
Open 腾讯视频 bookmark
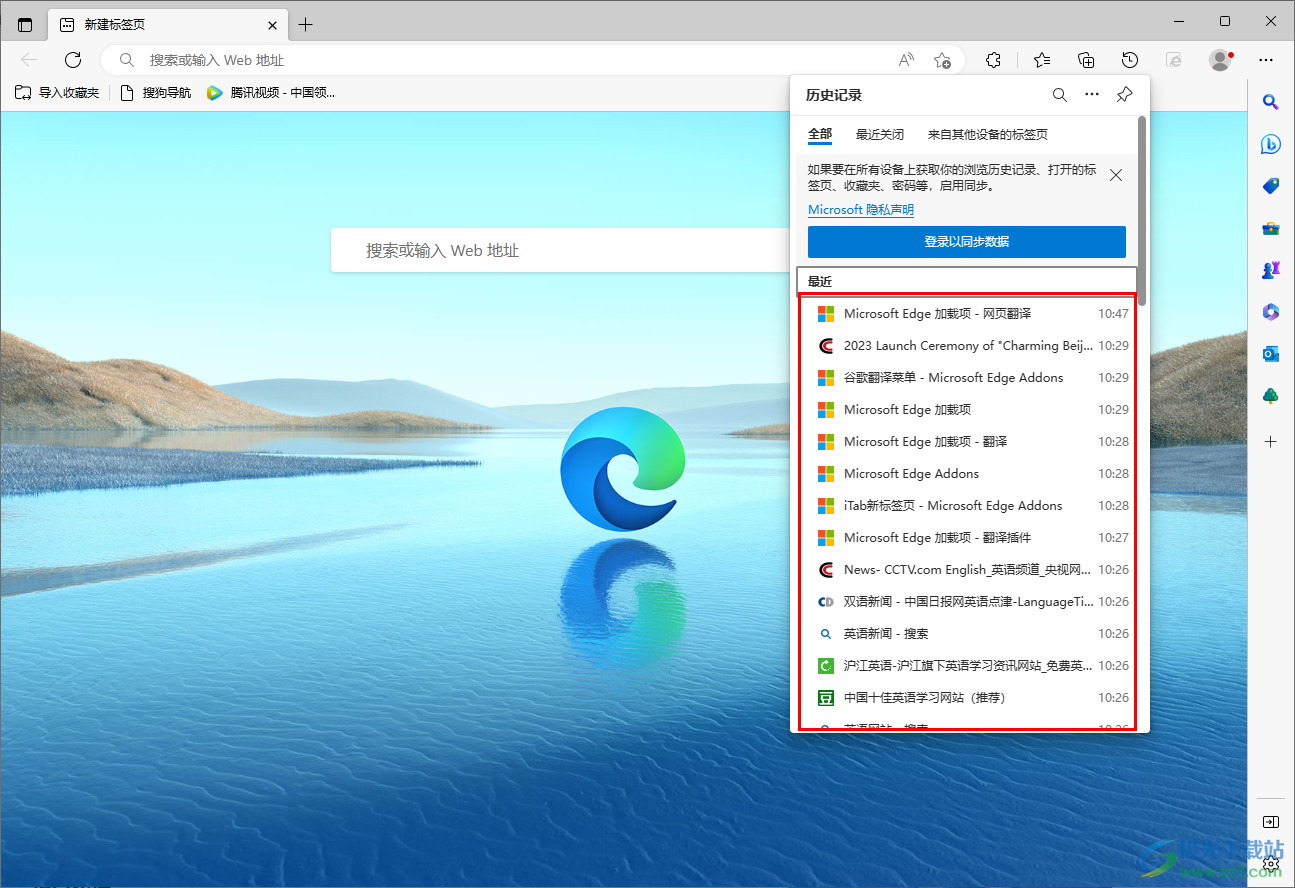[x=271, y=93]
